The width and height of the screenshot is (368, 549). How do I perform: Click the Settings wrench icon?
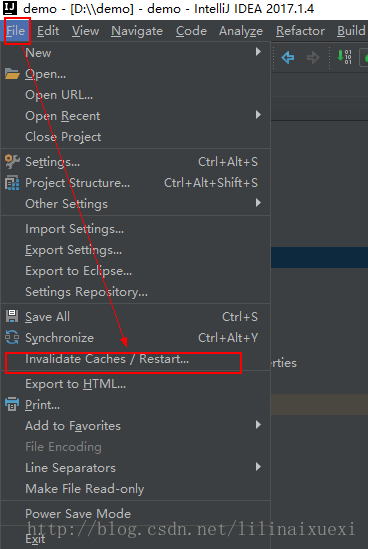pyautogui.click(x=12, y=162)
